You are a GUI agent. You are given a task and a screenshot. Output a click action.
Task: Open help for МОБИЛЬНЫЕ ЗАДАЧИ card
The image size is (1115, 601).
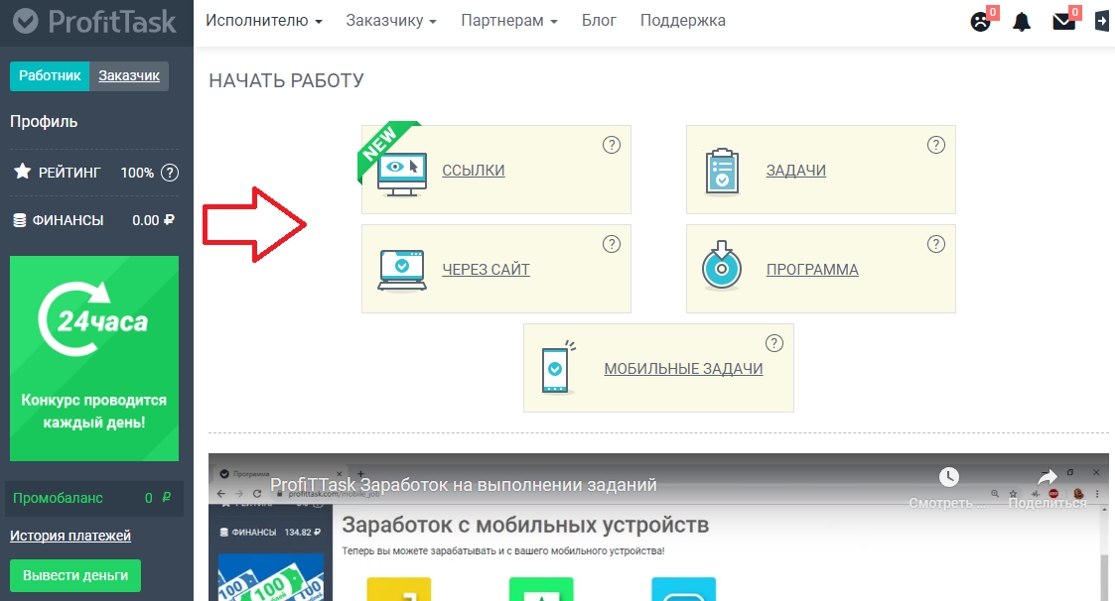pyautogui.click(x=774, y=344)
